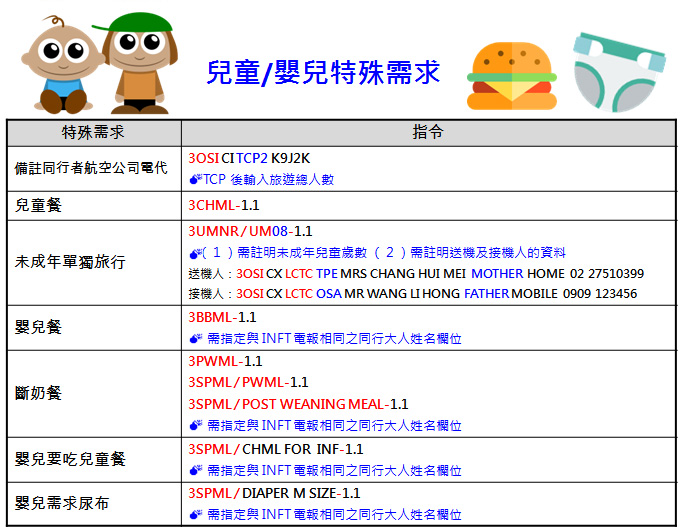Viewport: 682px width, 527px height.
Task: Click the bomb bullet in the 嬰兒需求尿布 row
Action: coord(196,514)
